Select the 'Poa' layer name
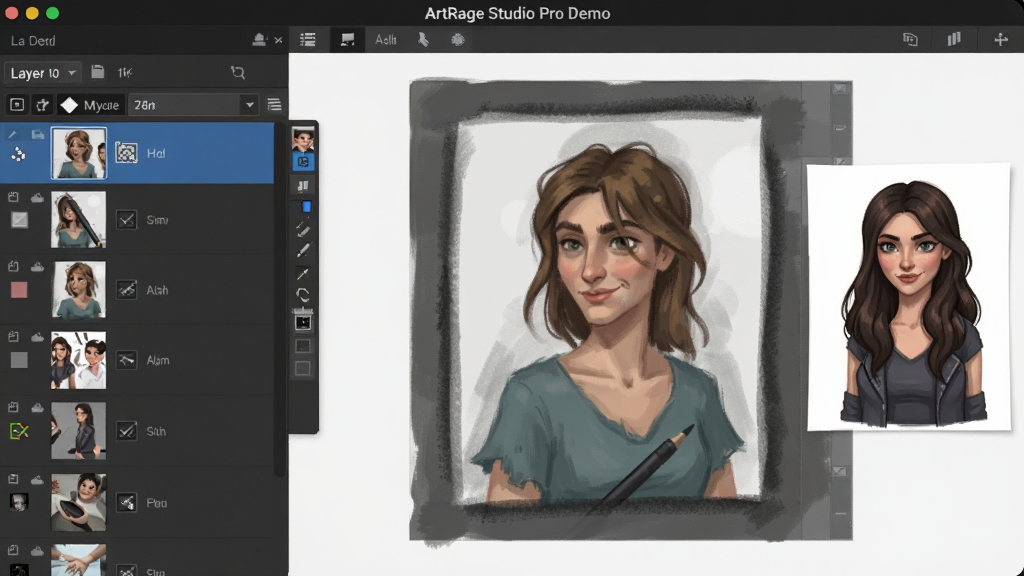 [x=157, y=503]
